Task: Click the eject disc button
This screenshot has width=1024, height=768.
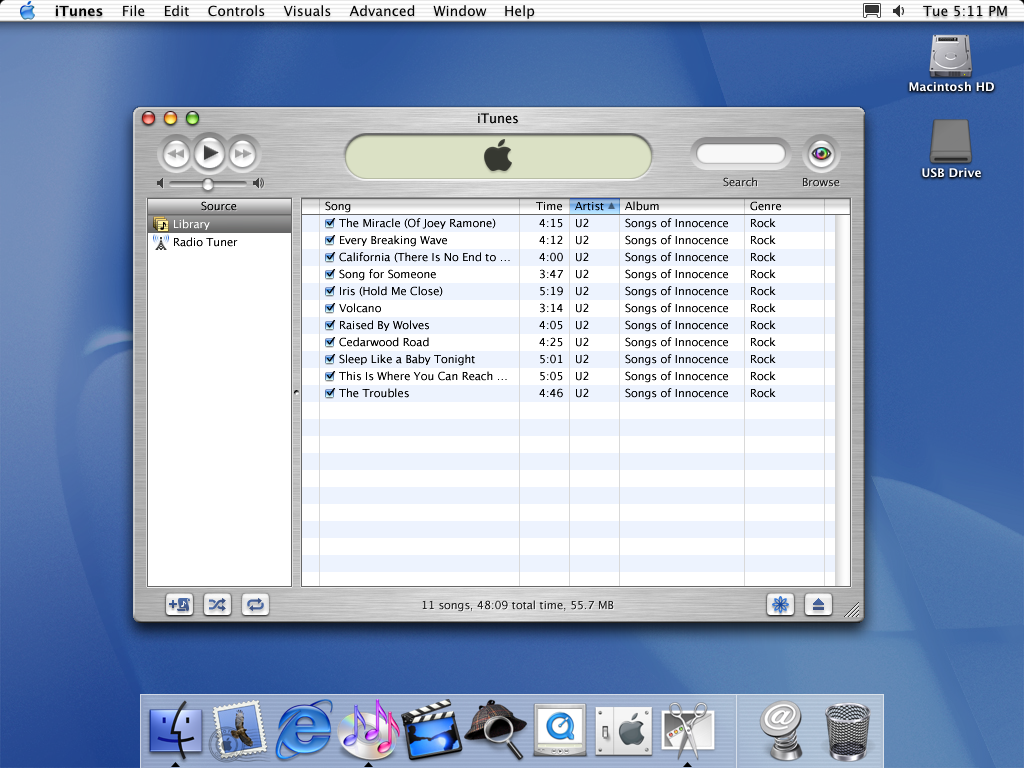Action: point(818,604)
